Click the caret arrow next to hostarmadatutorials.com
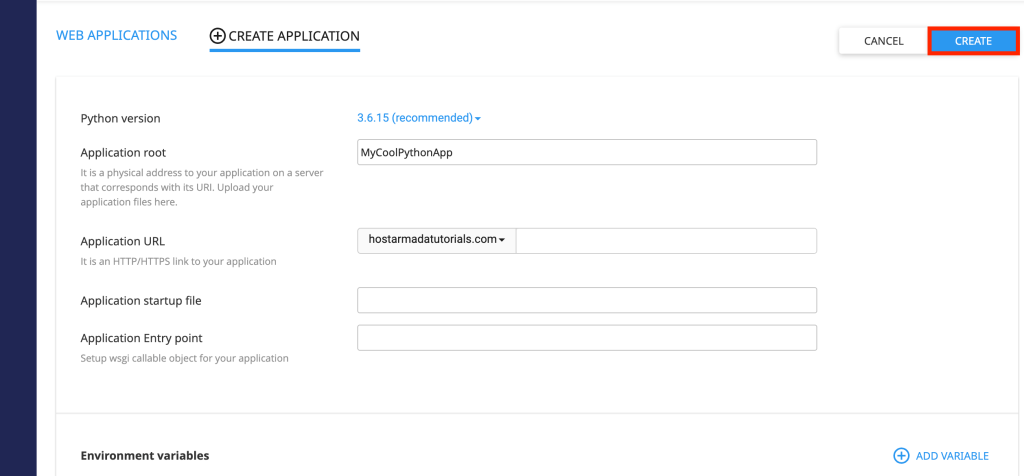The height and width of the screenshot is (476, 1024). point(502,240)
